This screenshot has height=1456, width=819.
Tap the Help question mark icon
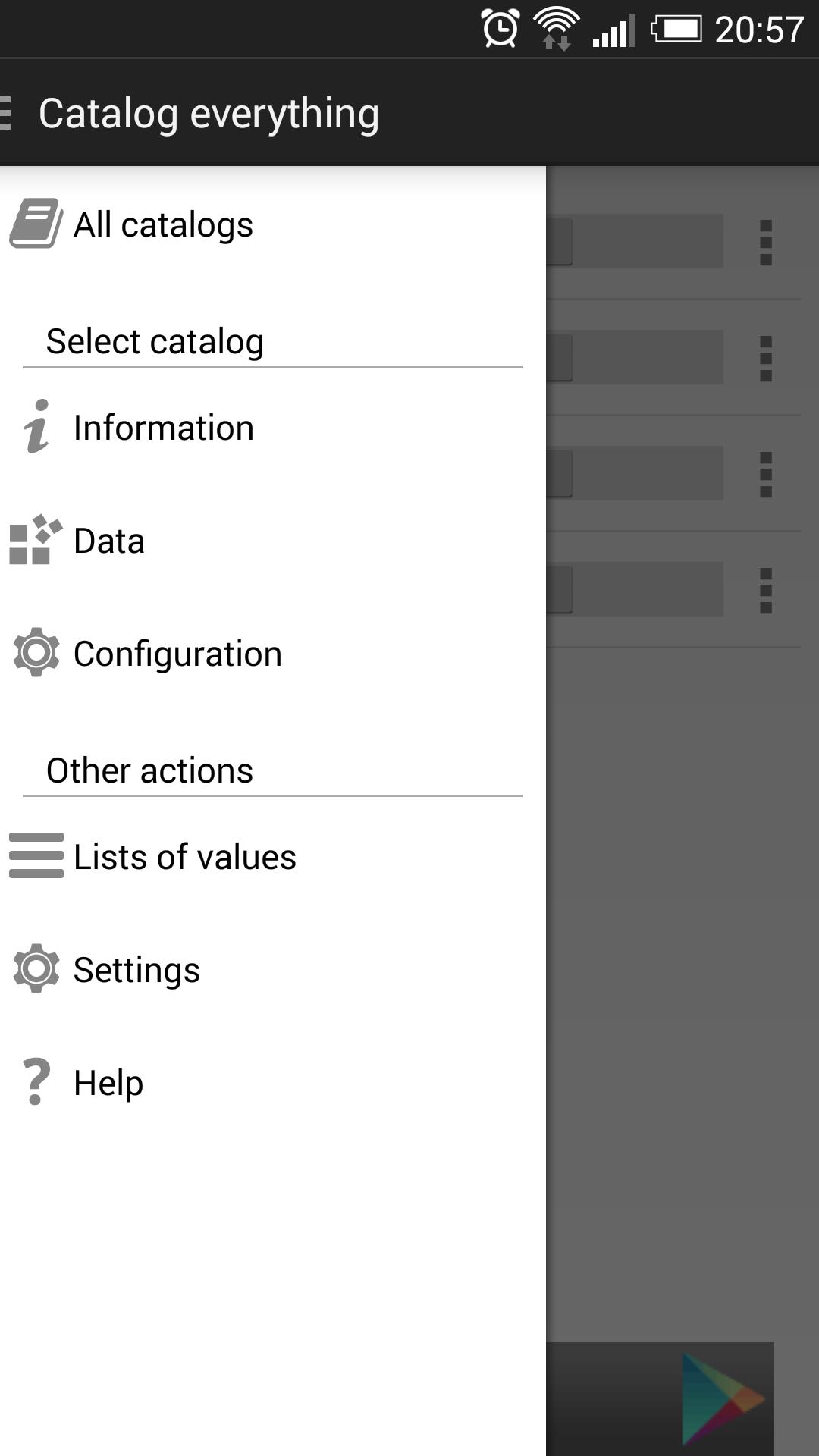[x=36, y=1082]
